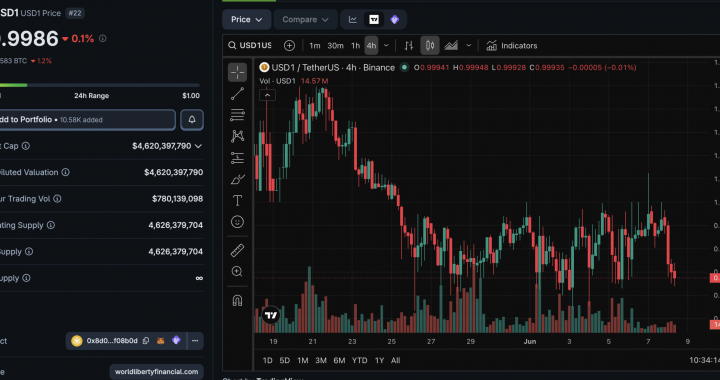Click the info icon beside 0.1% change
Image resolution: width=720 pixels, height=380 pixels.
click(x=103, y=39)
